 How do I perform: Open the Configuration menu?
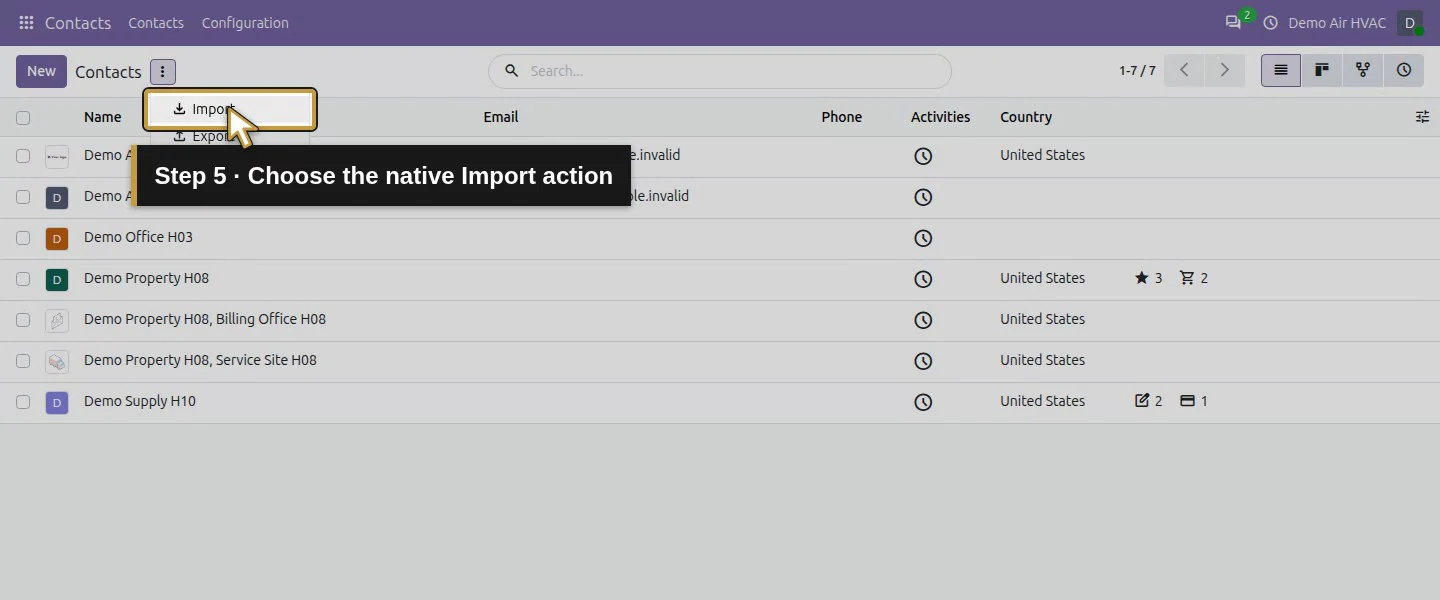point(245,22)
